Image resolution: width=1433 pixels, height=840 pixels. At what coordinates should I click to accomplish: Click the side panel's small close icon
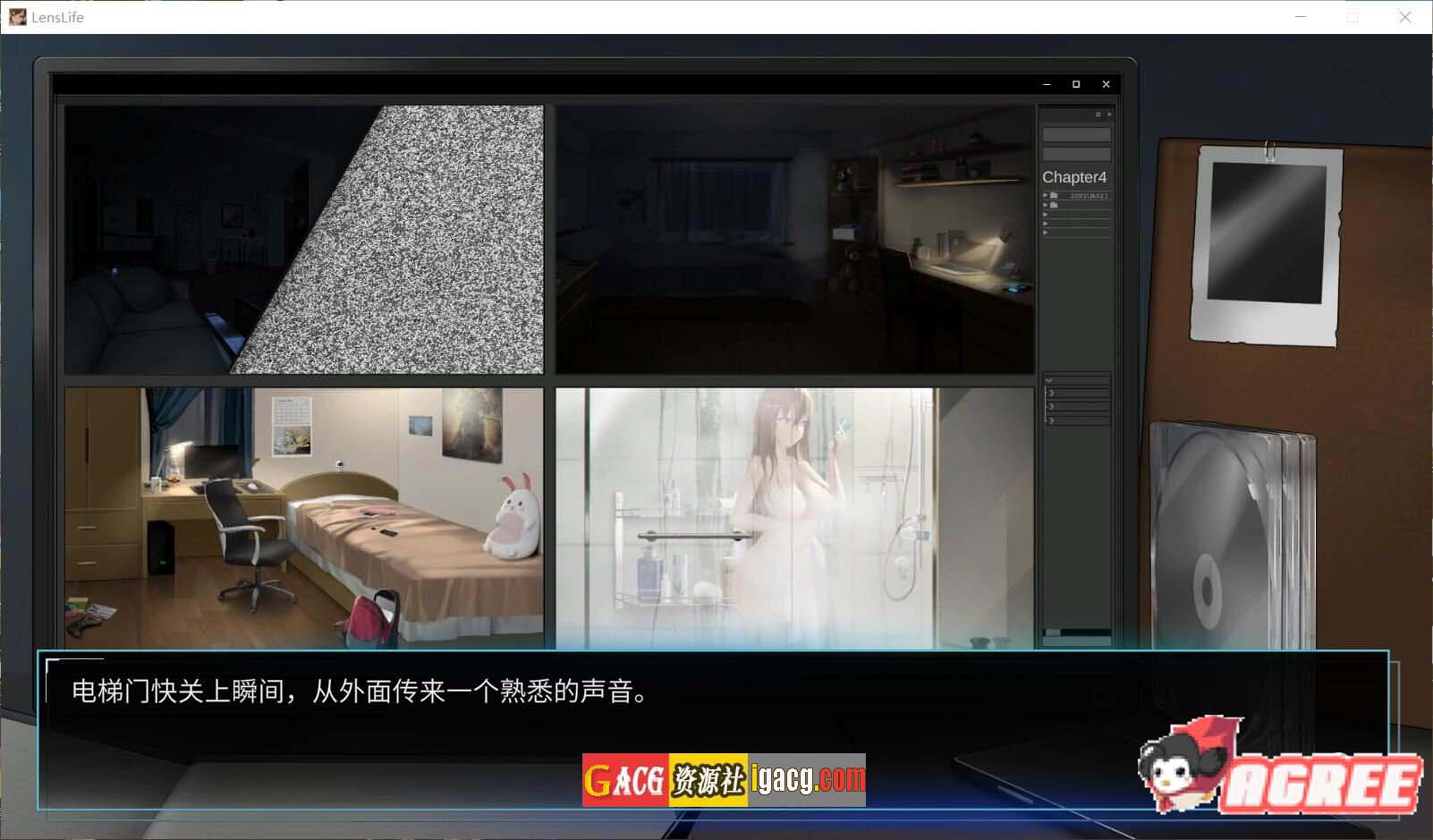pos(1109,115)
